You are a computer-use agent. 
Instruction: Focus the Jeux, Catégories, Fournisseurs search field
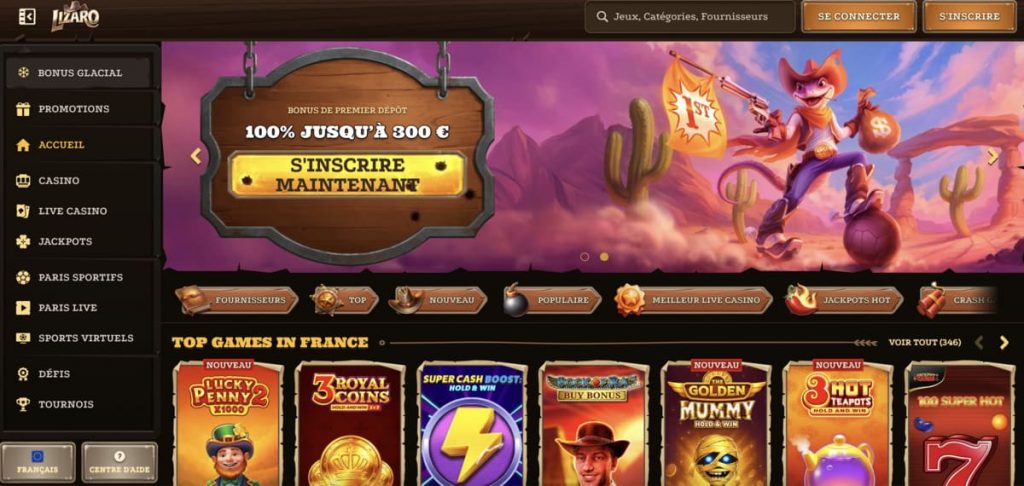click(690, 16)
